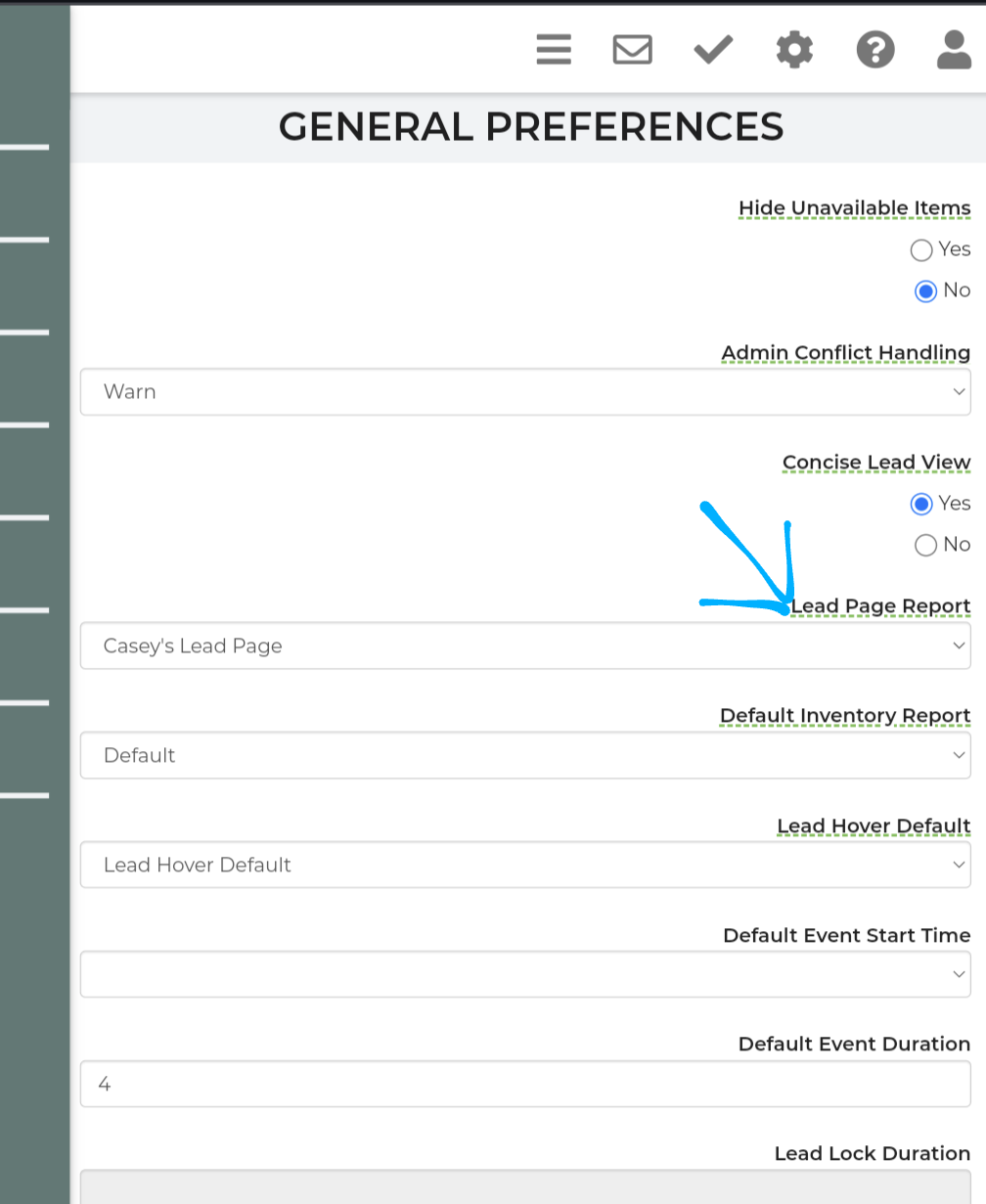The width and height of the screenshot is (986, 1204).
Task: Select No for Hide Unavailable Items
Action: click(925, 291)
